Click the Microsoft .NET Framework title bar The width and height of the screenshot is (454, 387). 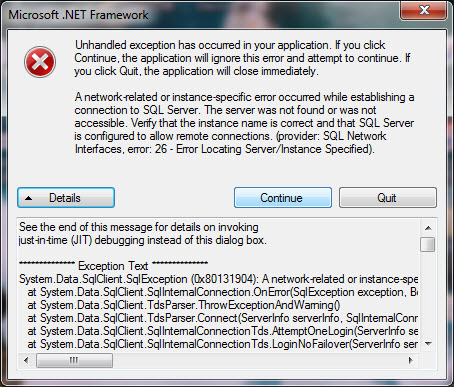(x=200, y=15)
